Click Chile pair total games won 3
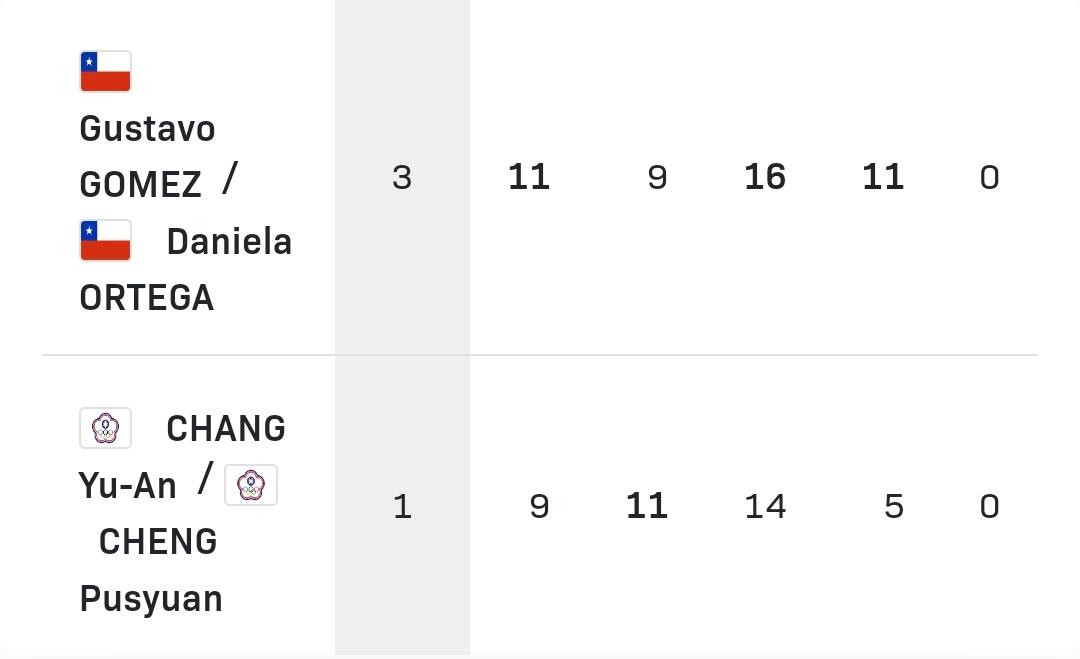 (x=402, y=178)
